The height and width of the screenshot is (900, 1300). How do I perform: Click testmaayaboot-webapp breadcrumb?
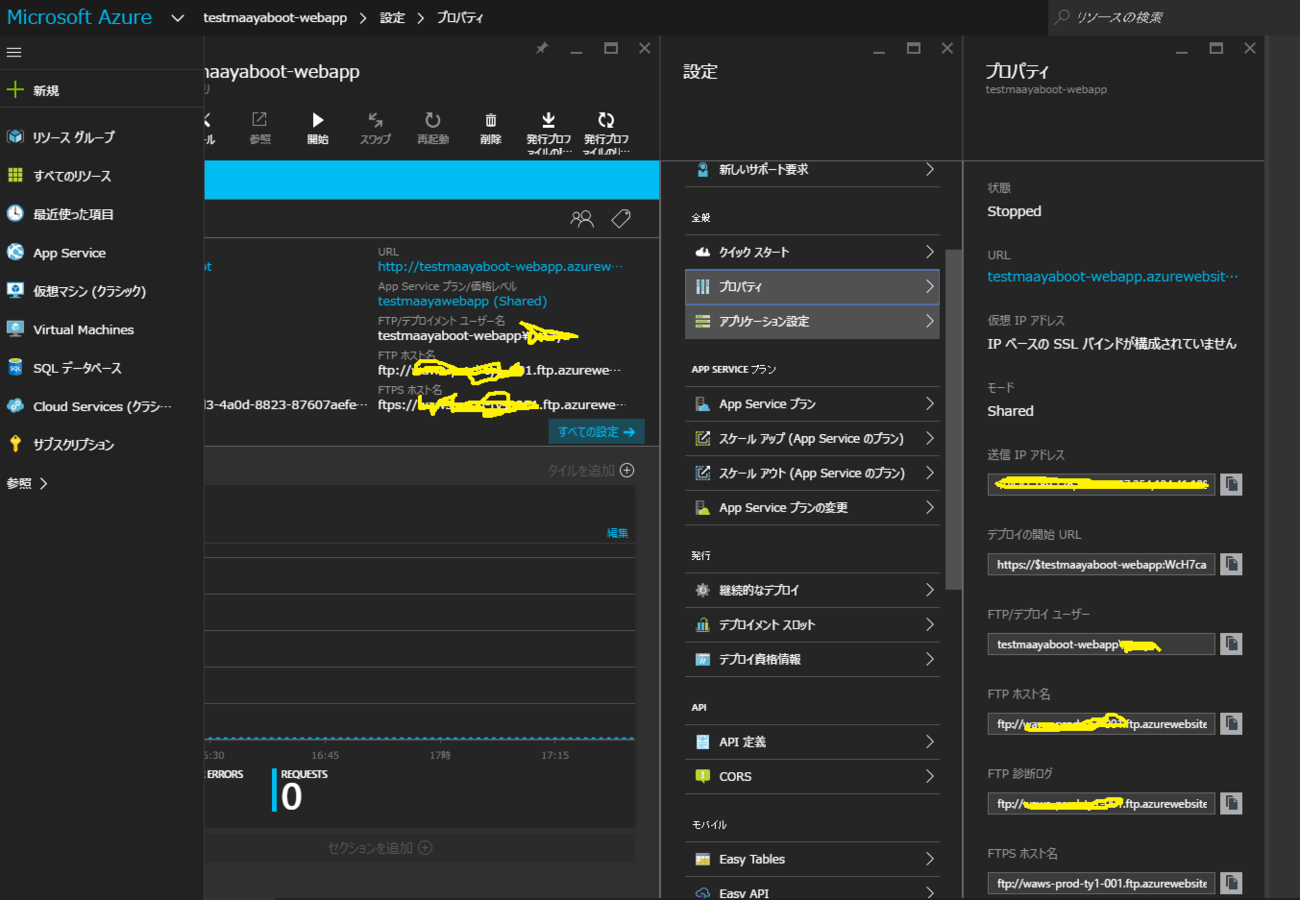[x=275, y=18]
